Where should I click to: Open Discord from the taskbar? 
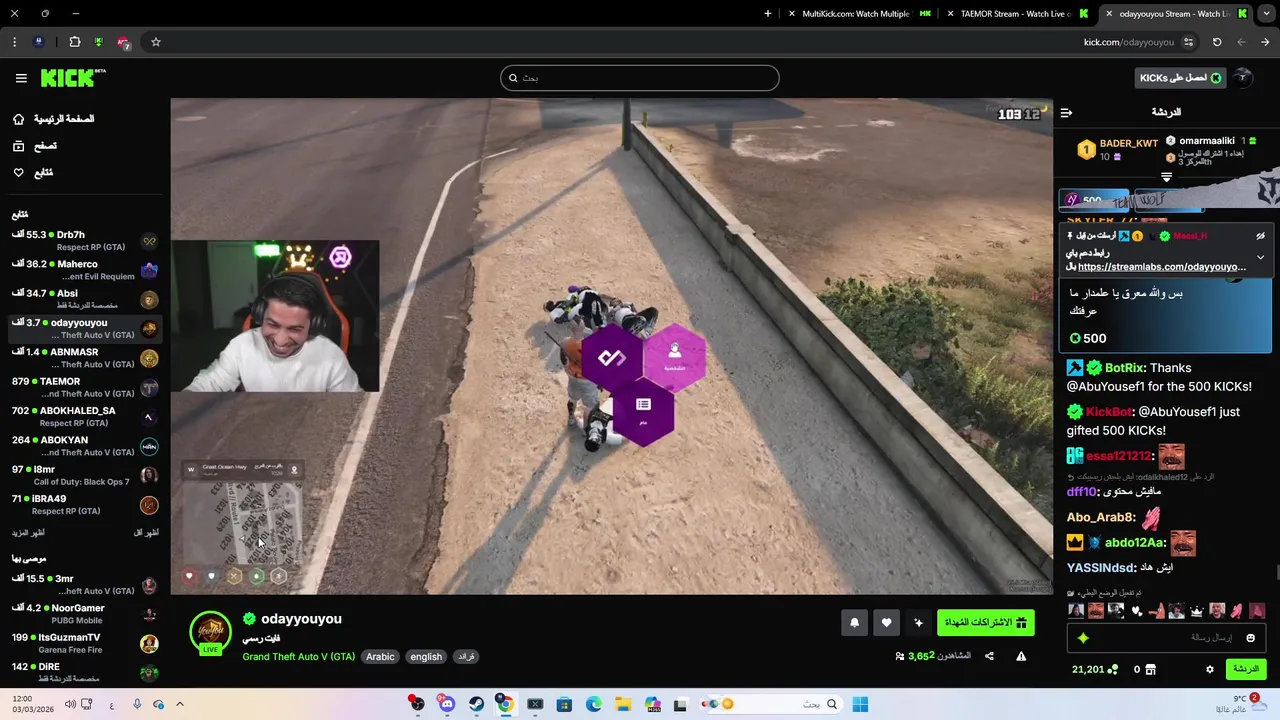tap(447, 704)
